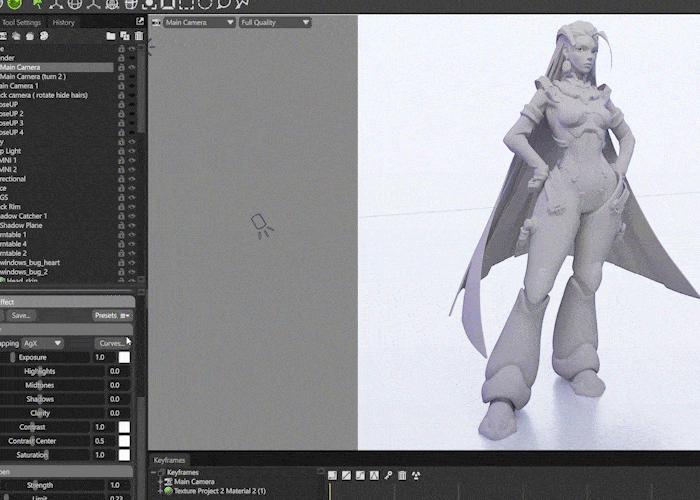The width and height of the screenshot is (700, 500).
Task: Click the camera icon beside Main Camera in Keyframes tree
Action: pos(168,482)
